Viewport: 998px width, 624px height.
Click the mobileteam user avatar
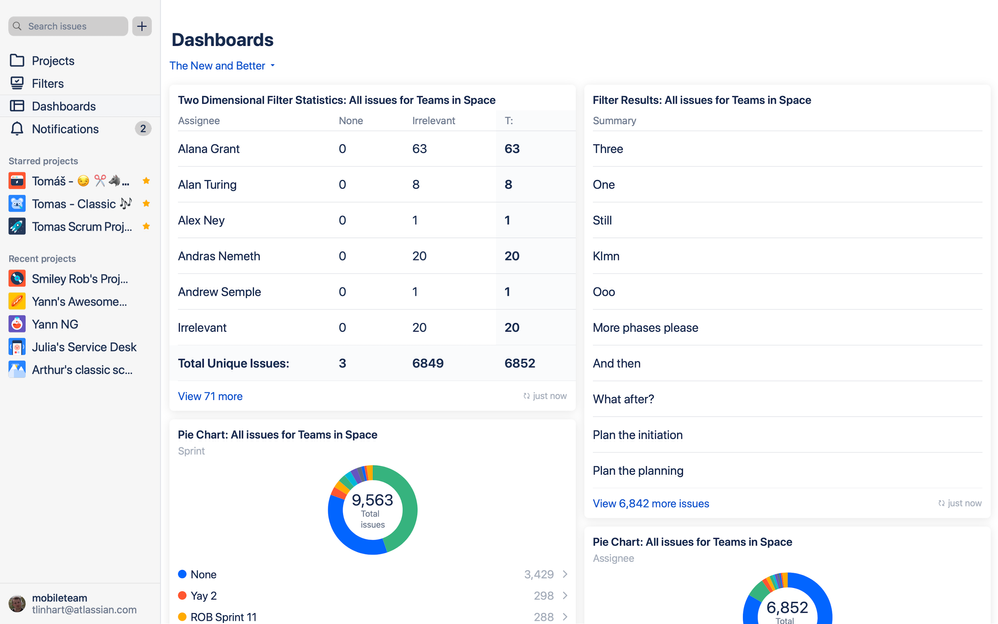(17, 603)
